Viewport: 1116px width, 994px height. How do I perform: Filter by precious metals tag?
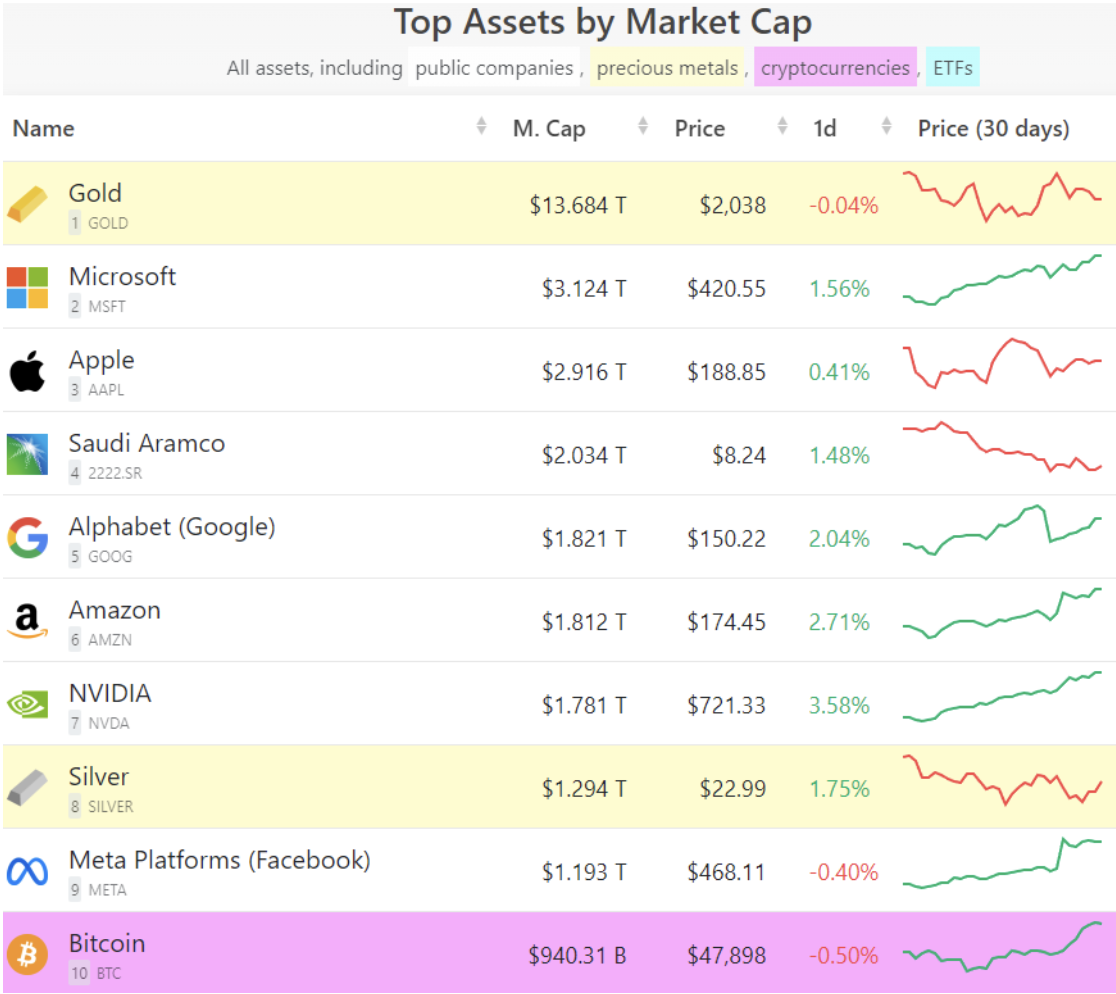(x=666, y=68)
